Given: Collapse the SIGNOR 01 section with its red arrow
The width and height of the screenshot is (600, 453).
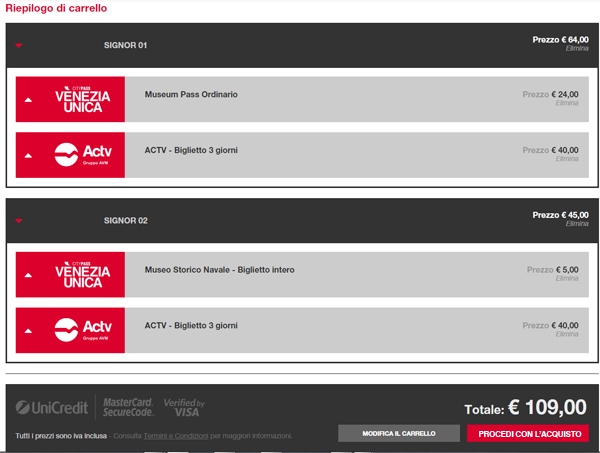Looking at the screenshot, I should [x=19, y=46].
